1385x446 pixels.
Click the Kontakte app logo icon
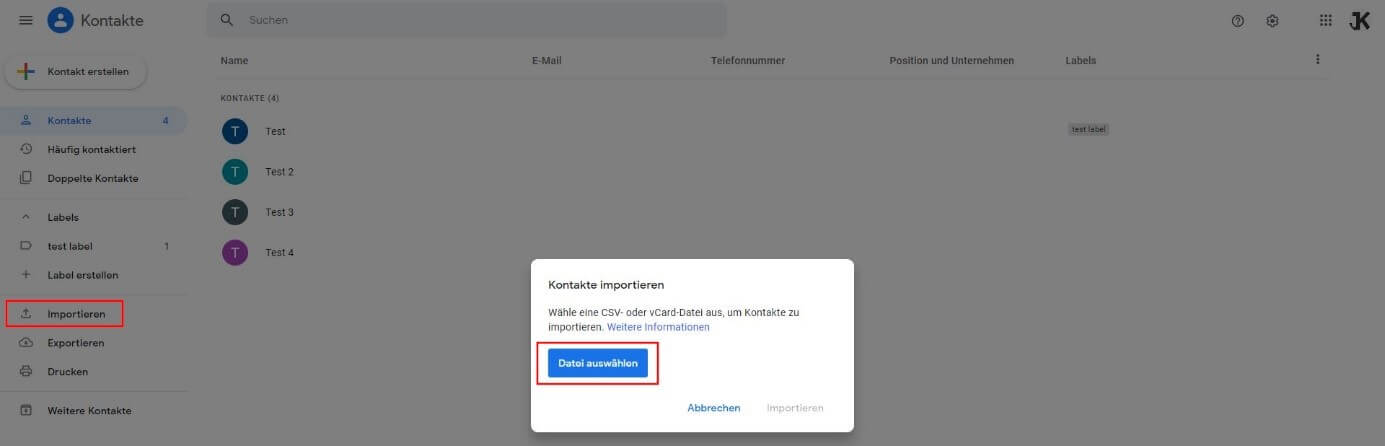[x=60, y=20]
